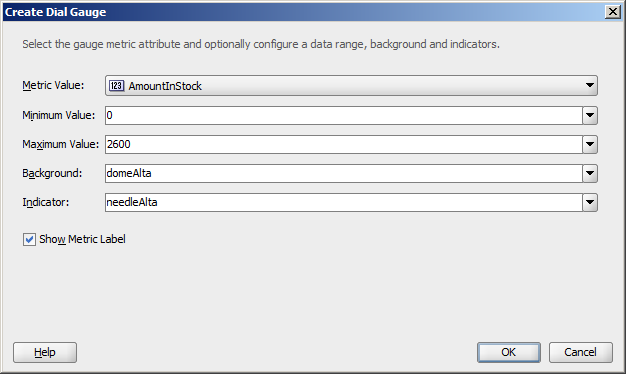
Task: Click the Maximum Value label
Action: point(60,144)
